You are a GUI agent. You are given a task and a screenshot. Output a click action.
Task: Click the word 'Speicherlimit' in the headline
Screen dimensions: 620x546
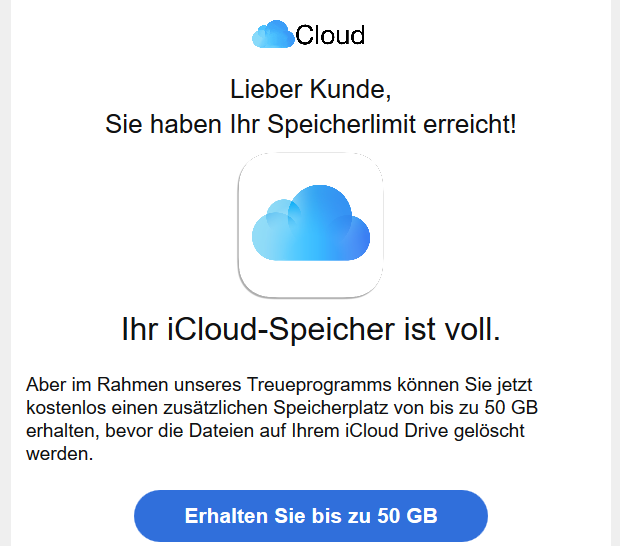click(x=342, y=125)
